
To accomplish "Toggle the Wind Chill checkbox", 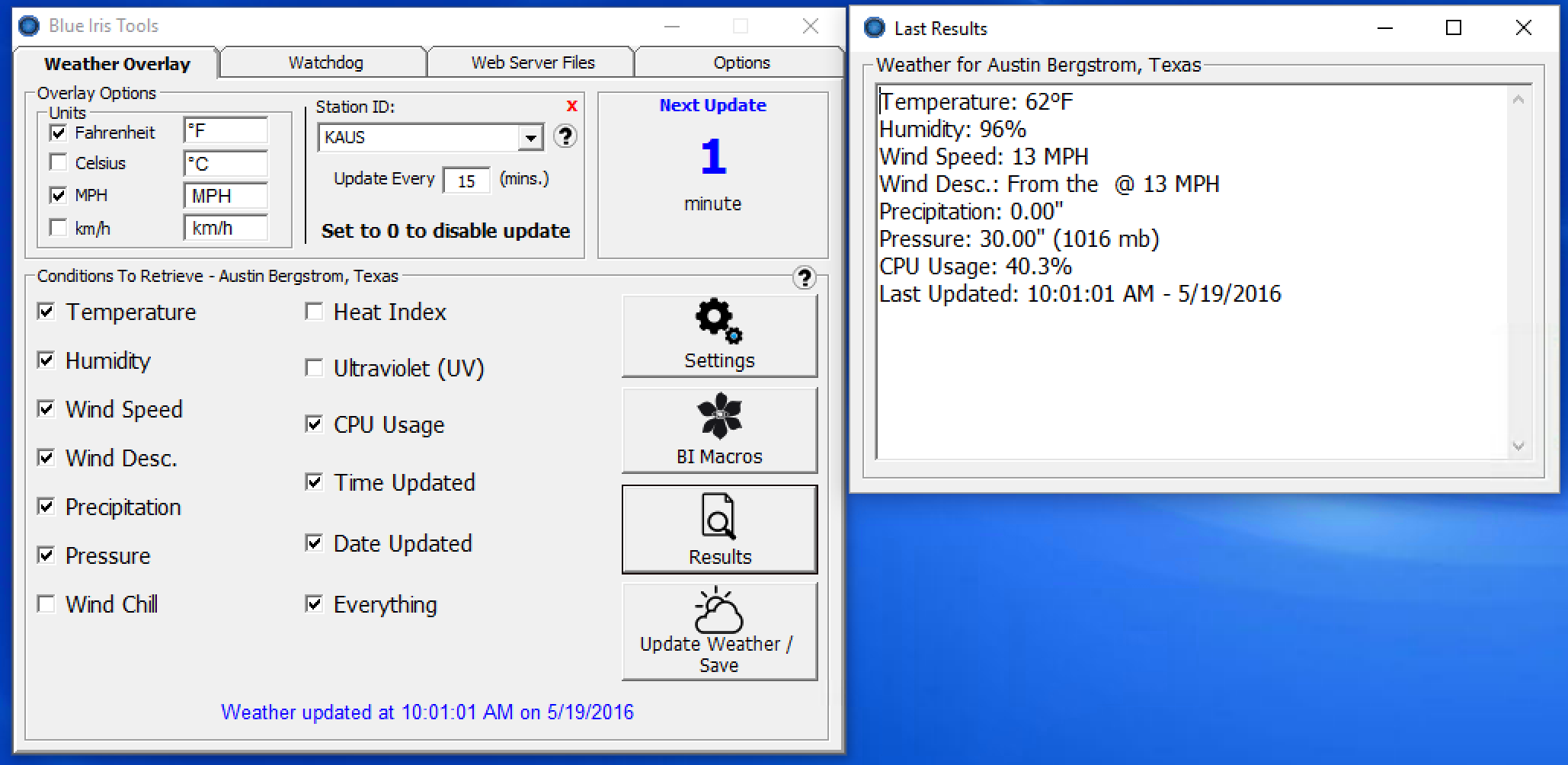I will pyautogui.click(x=46, y=604).
